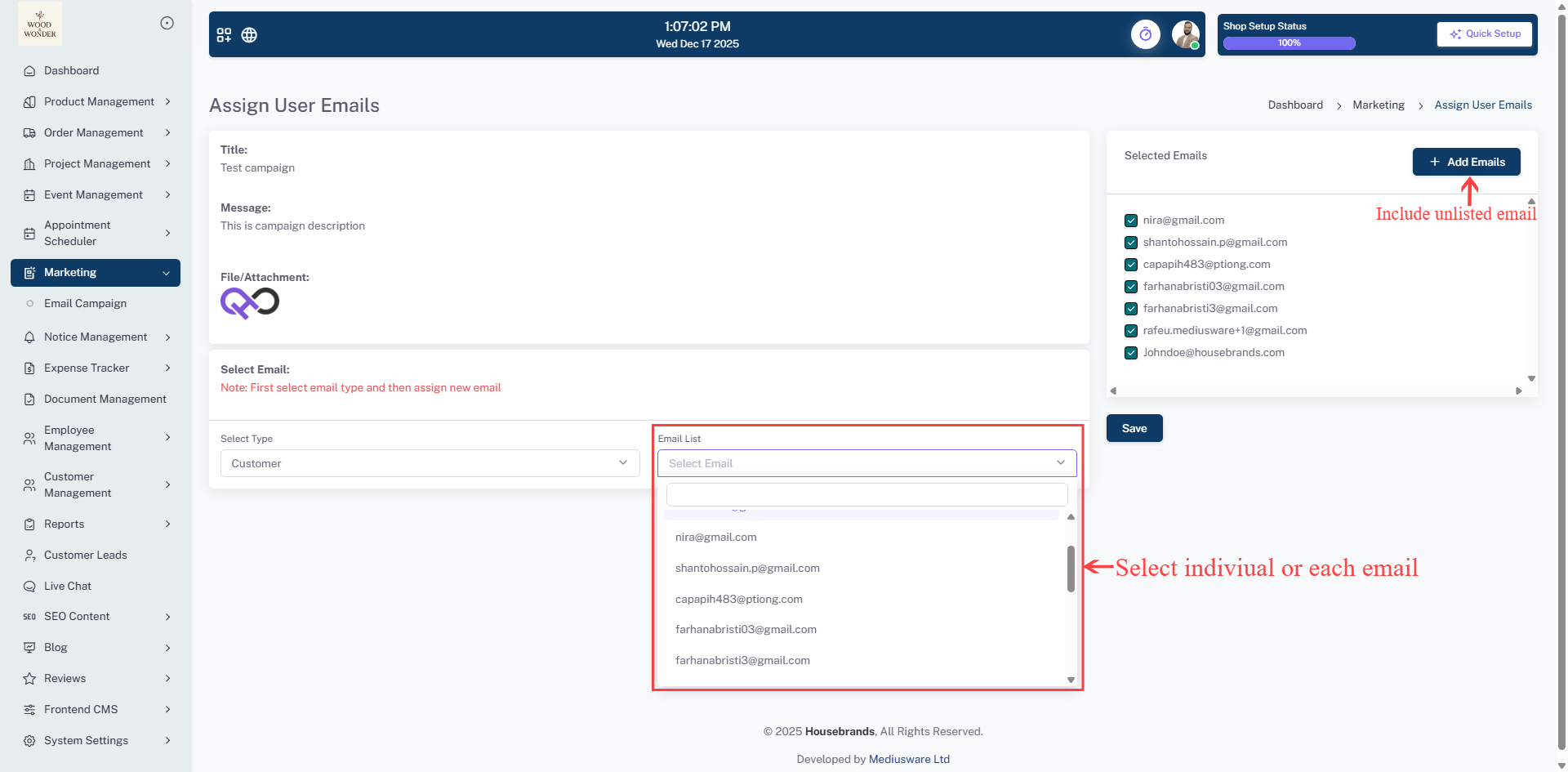Viewport: 1568px width, 772px height.
Task: Click the Wood Wonder logo
Action: [x=40, y=24]
